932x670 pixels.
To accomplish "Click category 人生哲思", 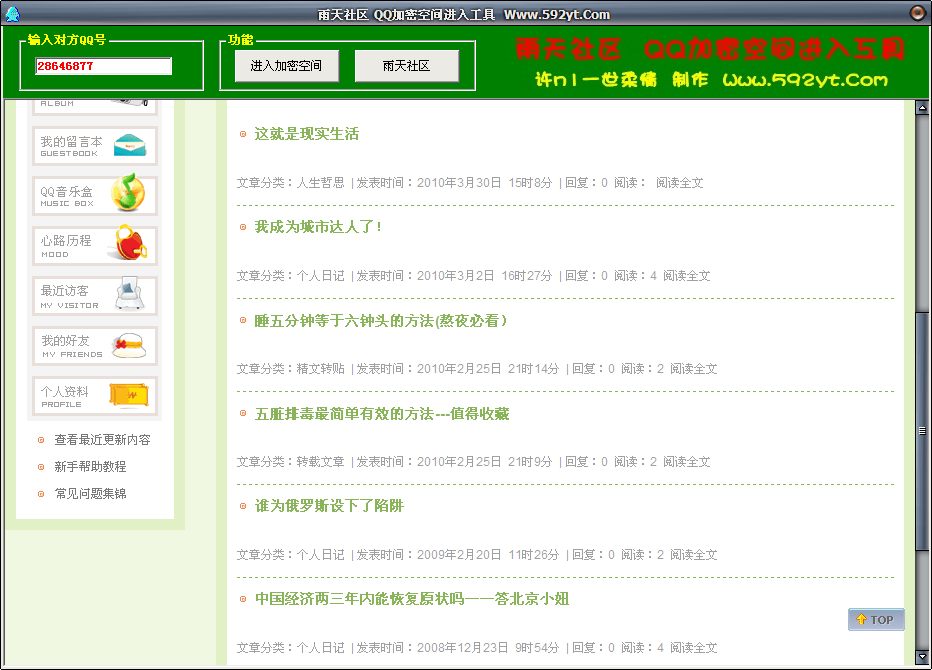I will tap(320, 183).
